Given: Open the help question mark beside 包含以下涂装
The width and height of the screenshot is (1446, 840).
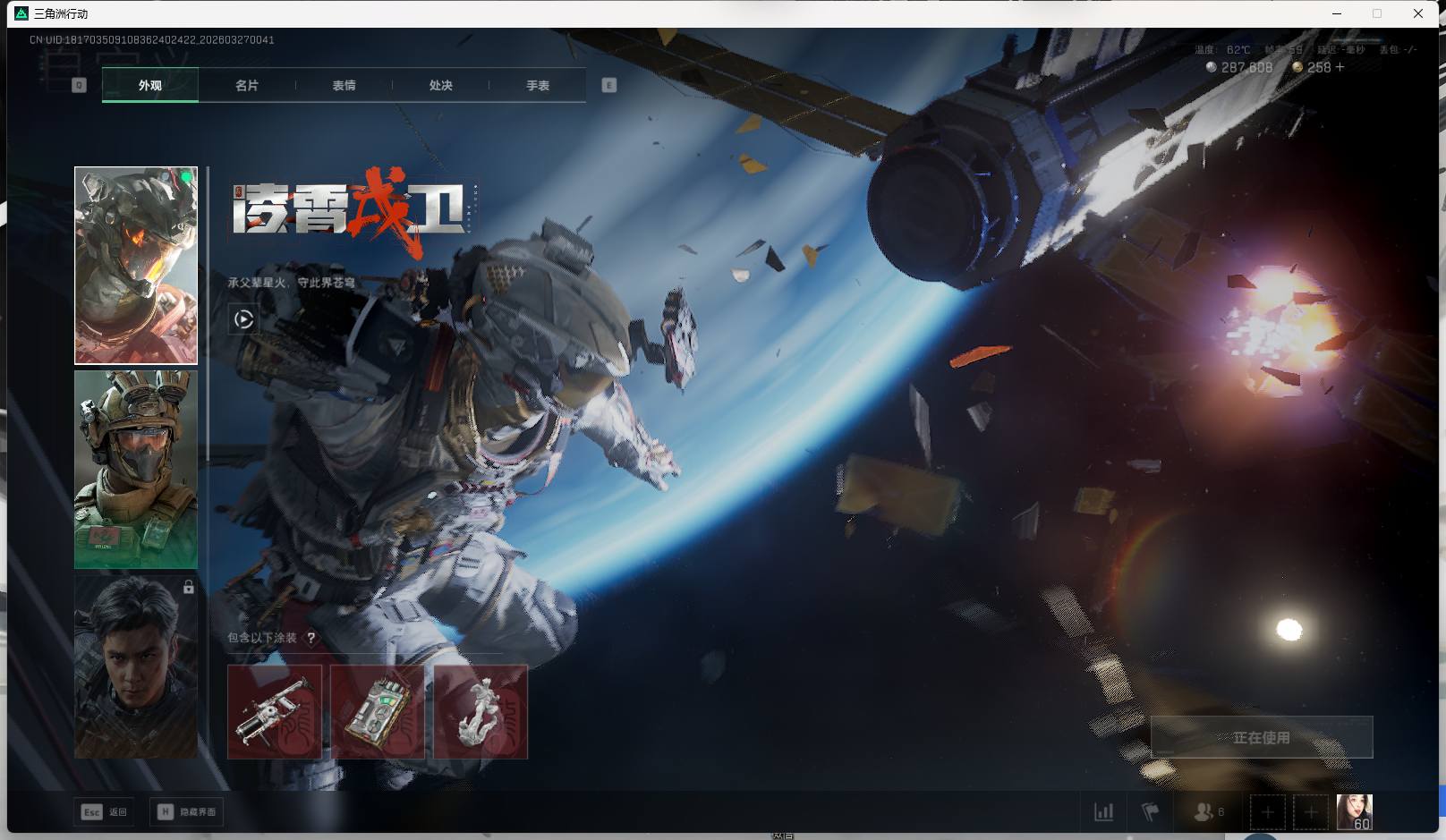Looking at the screenshot, I should (x=310, y=638).
